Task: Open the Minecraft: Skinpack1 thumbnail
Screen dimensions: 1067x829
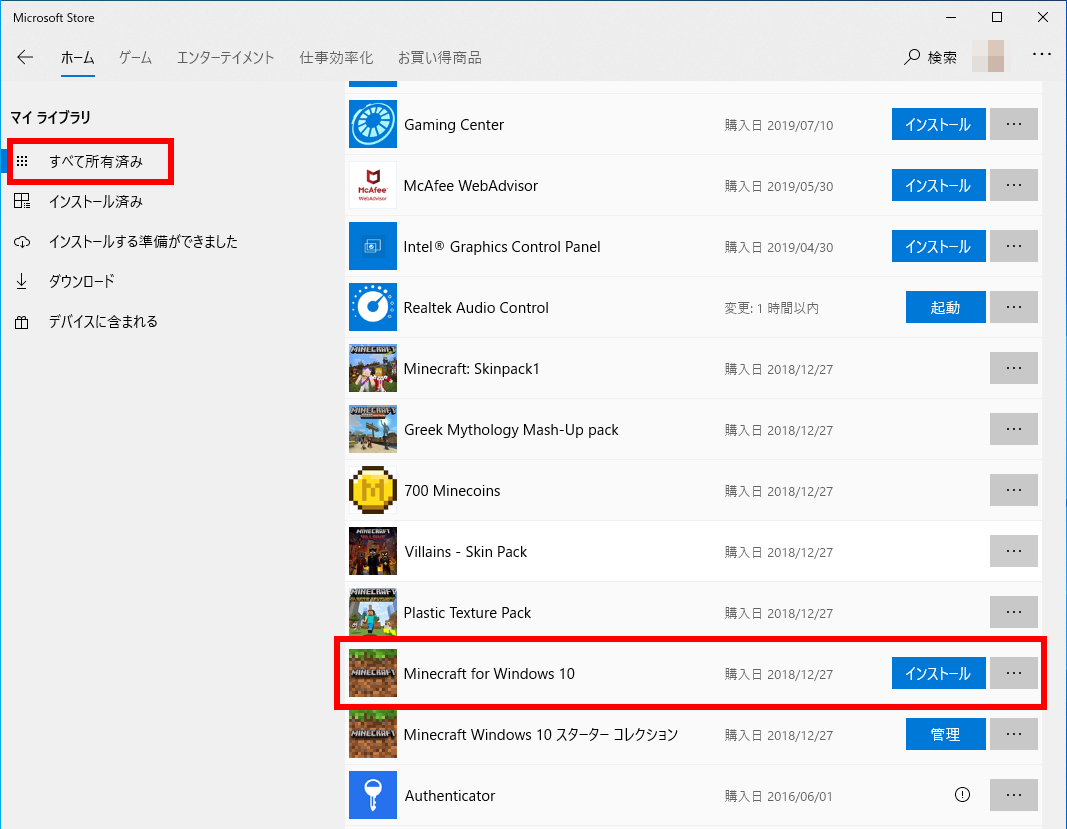Action: tap(373, 368)
